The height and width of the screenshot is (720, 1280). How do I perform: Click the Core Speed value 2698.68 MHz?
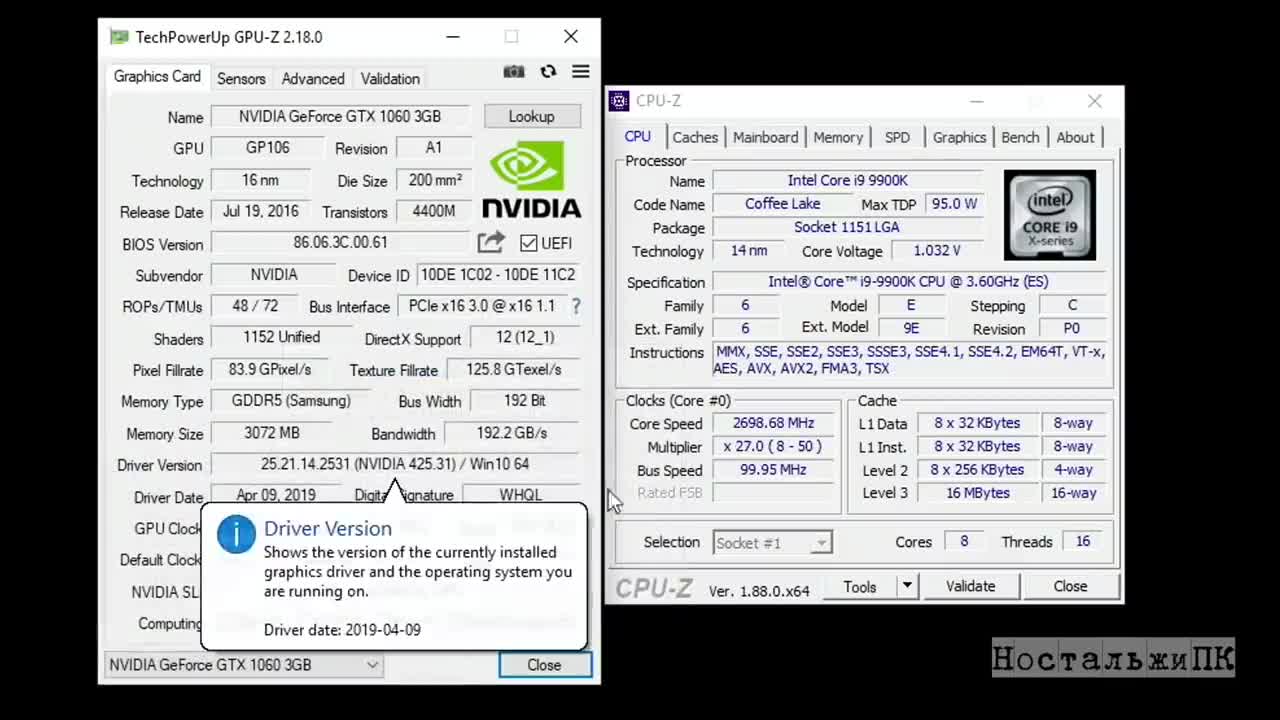[x=774, y=424]
